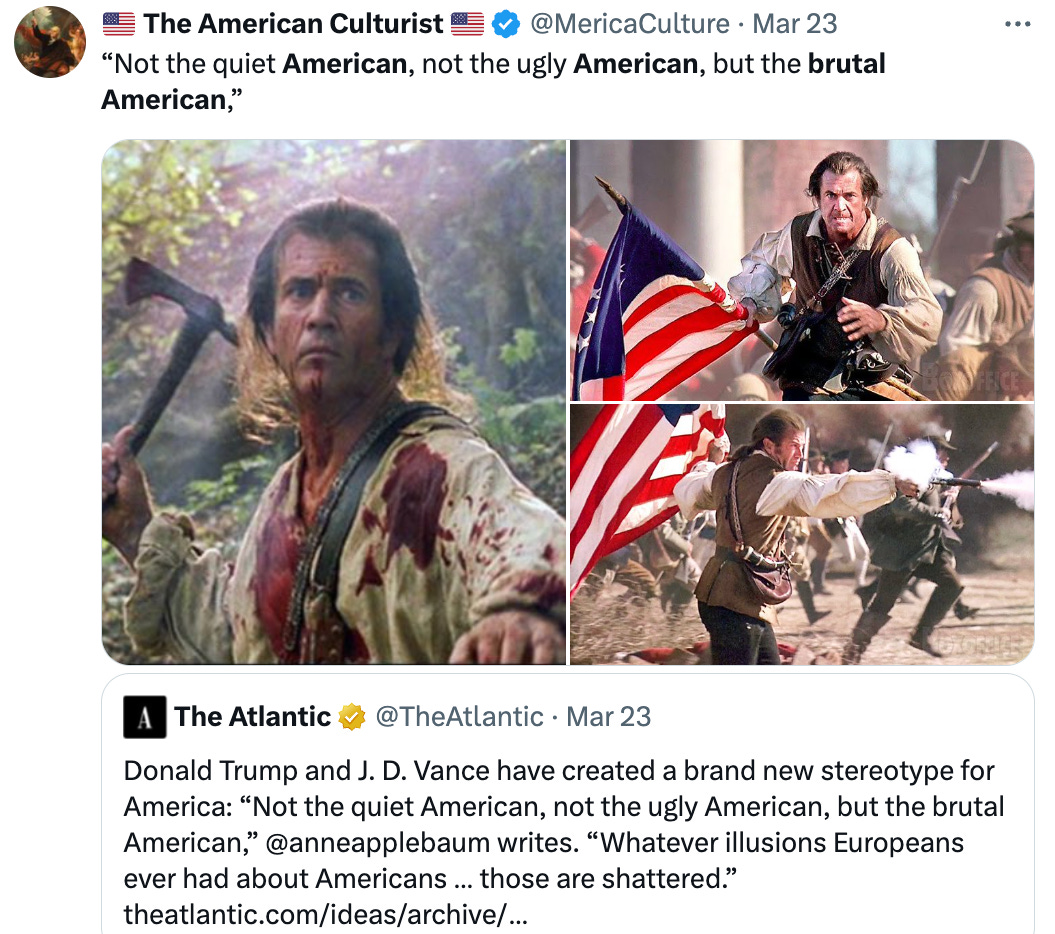Click the blue verified badge icon
The width and height of the screenshot is (1055, 934).
506,25
